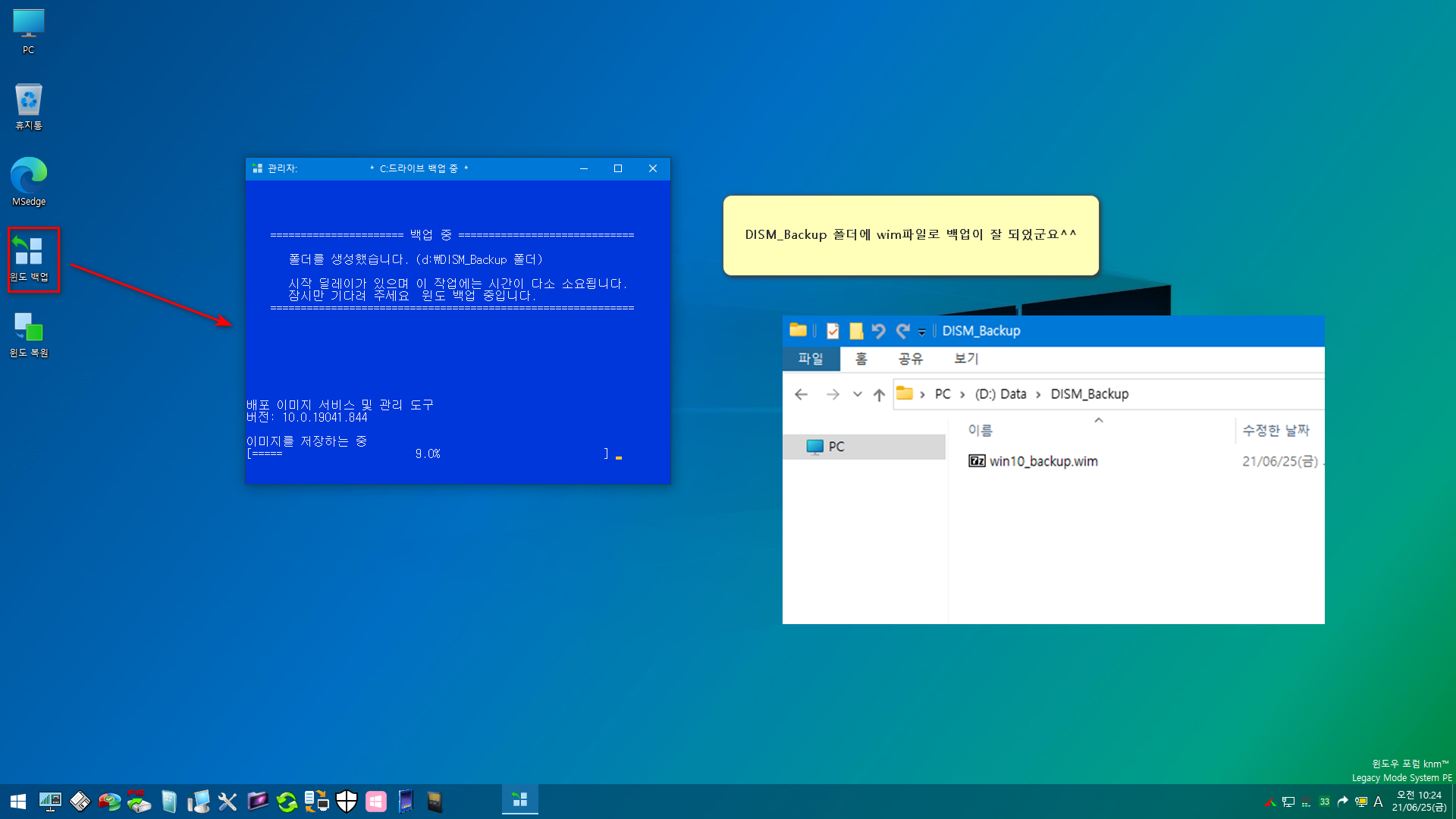
Task: Click the red-green triangle tray icon
Action: pos(1270,802)
